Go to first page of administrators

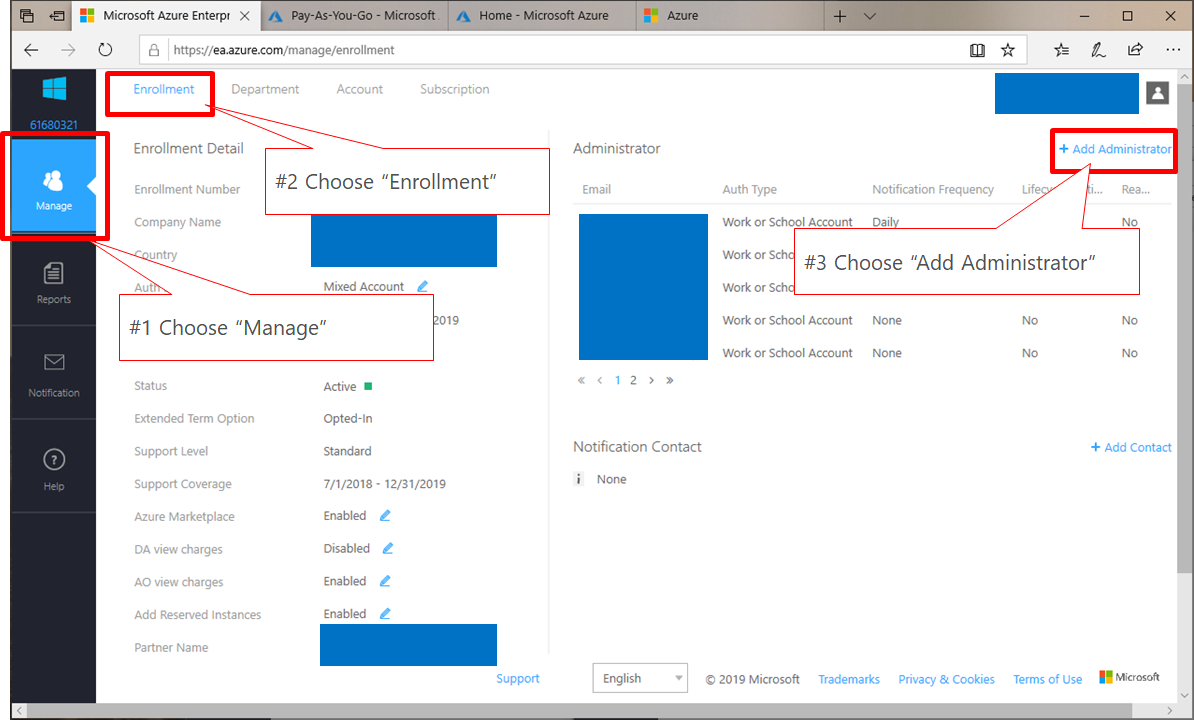tap(581, 381)
